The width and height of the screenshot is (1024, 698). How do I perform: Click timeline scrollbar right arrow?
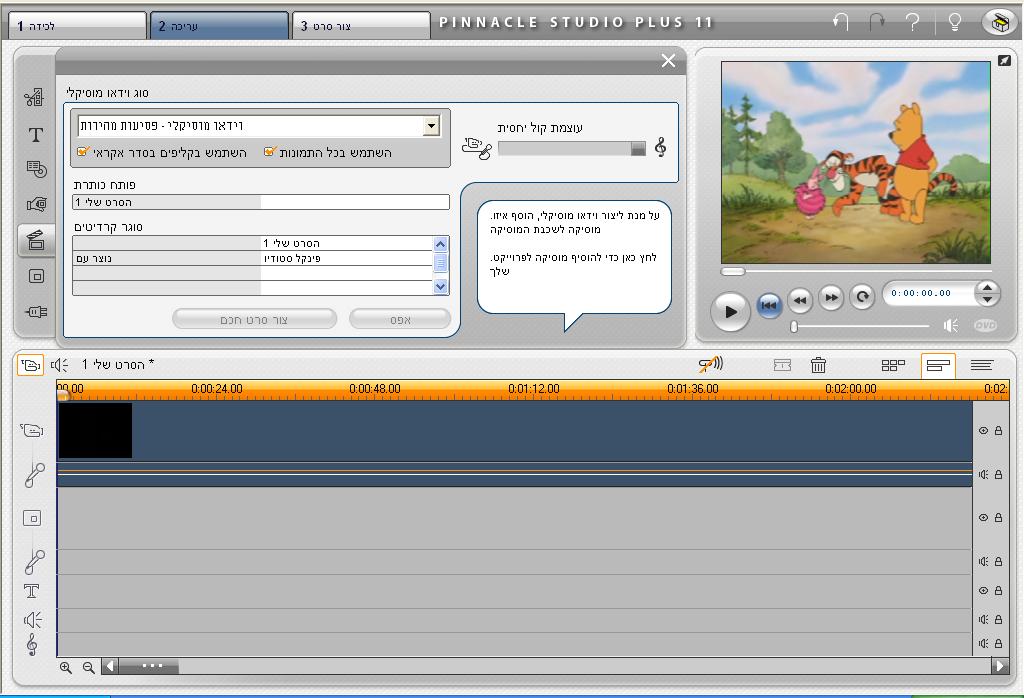click(999, 666)
